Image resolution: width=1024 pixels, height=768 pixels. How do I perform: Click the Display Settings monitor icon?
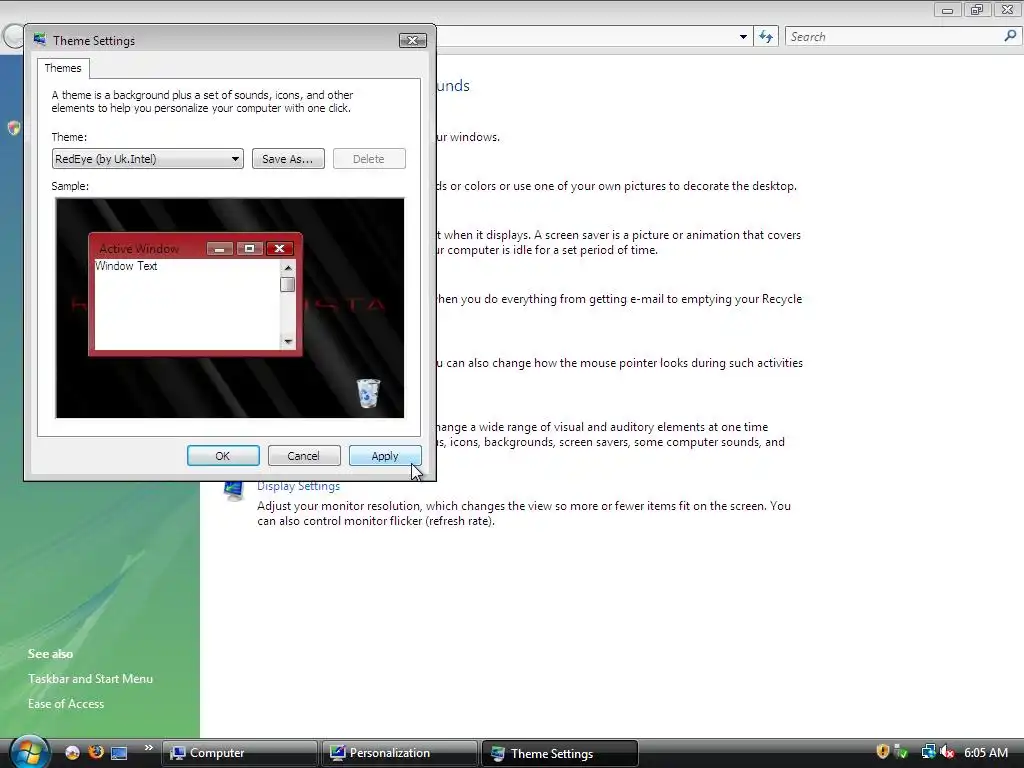[x=233, y=490]
